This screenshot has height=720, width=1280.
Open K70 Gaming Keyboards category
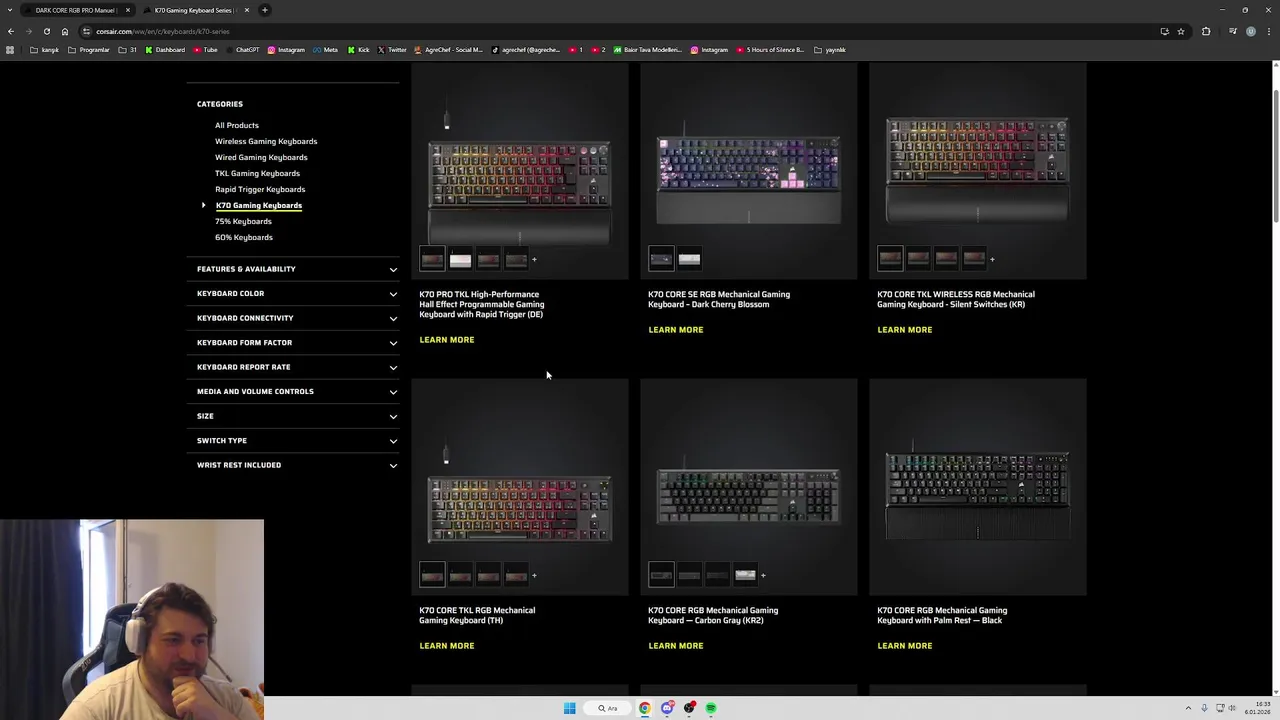259,205
